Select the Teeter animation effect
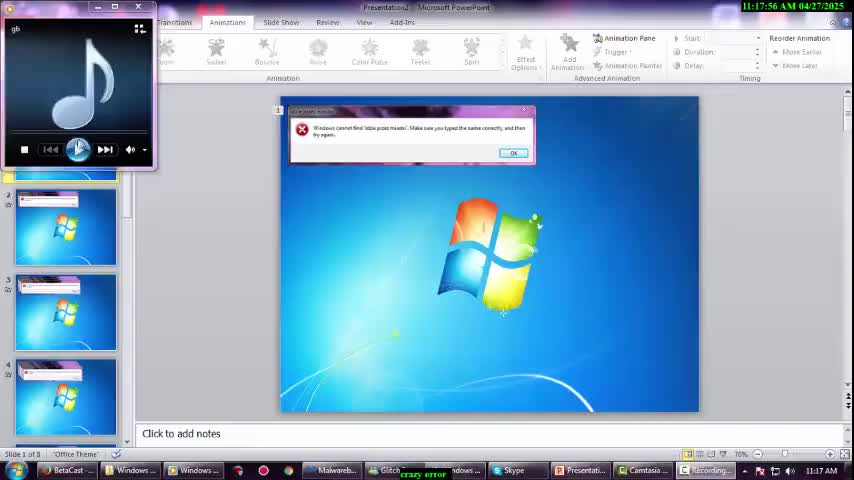This screenshot has height=480, width=854. click(x=420, y=52)
